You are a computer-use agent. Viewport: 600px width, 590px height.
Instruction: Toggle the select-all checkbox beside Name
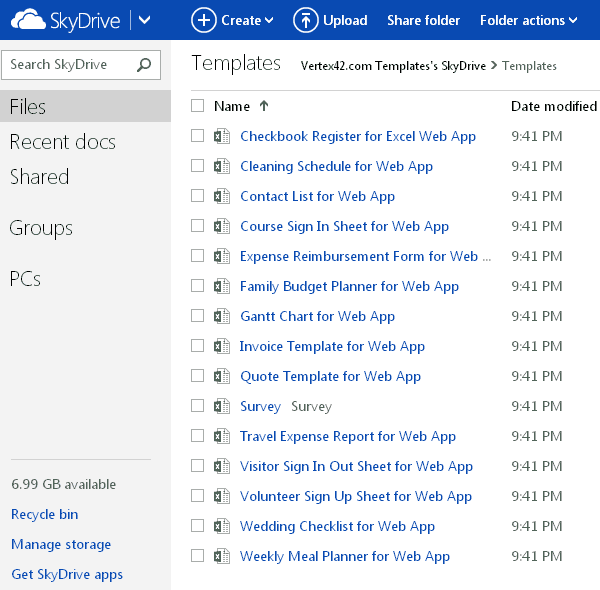pos(197,106)
